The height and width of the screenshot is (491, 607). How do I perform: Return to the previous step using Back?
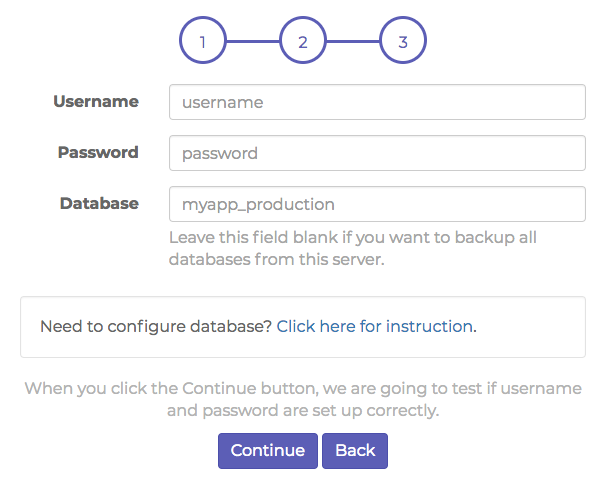[x=355, y=451]
